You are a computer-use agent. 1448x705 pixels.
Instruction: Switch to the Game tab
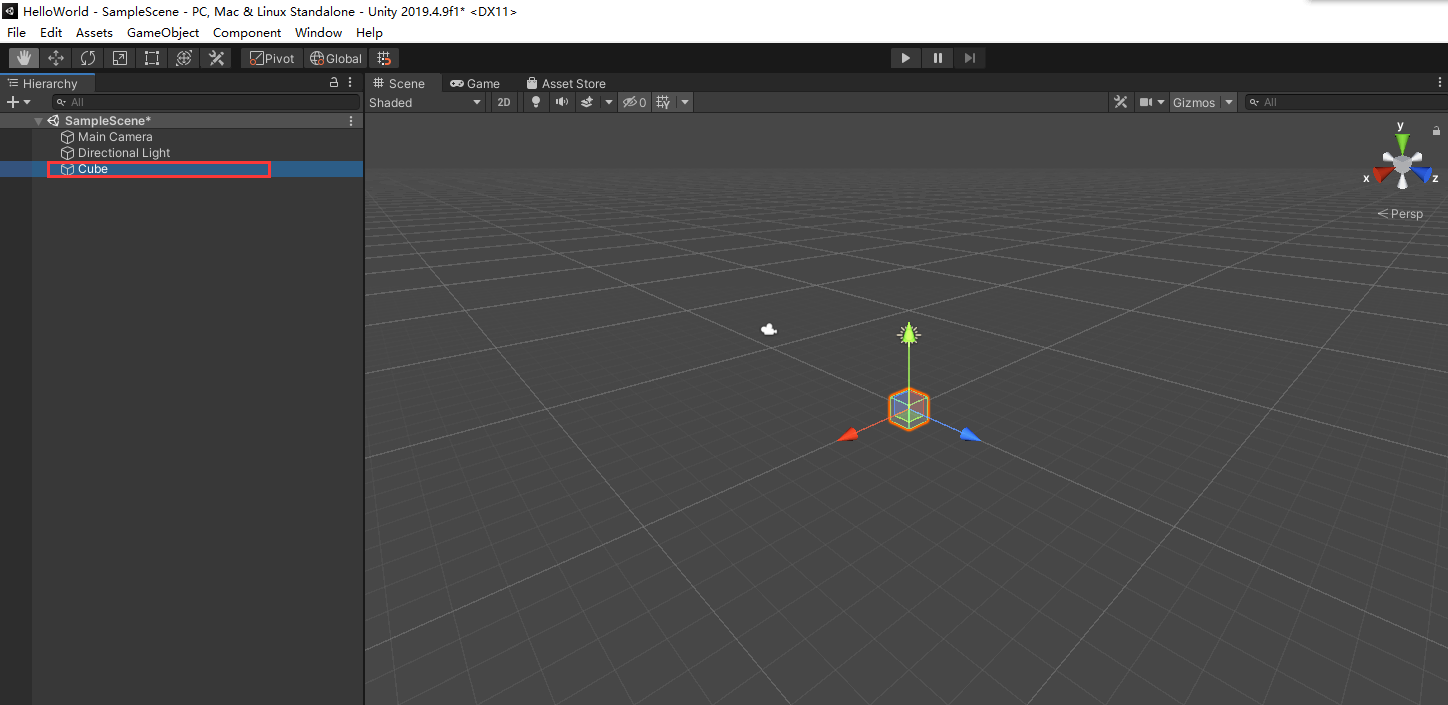coord(476,83)
